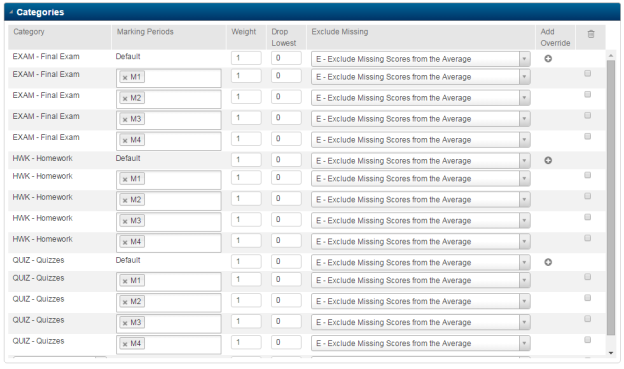Click the scrollbar down arrow of categories list
The image size is (624, 369).
click(x=611, y=353)
